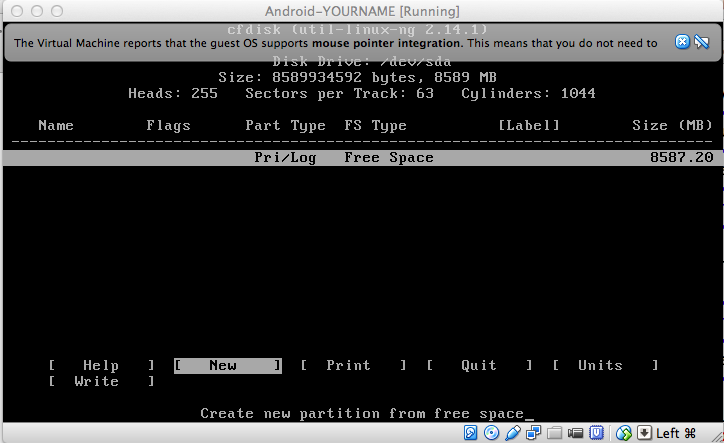Screen dimensions: 724x443
Task: Click the hard disk activity status icon
Action: 470,433
